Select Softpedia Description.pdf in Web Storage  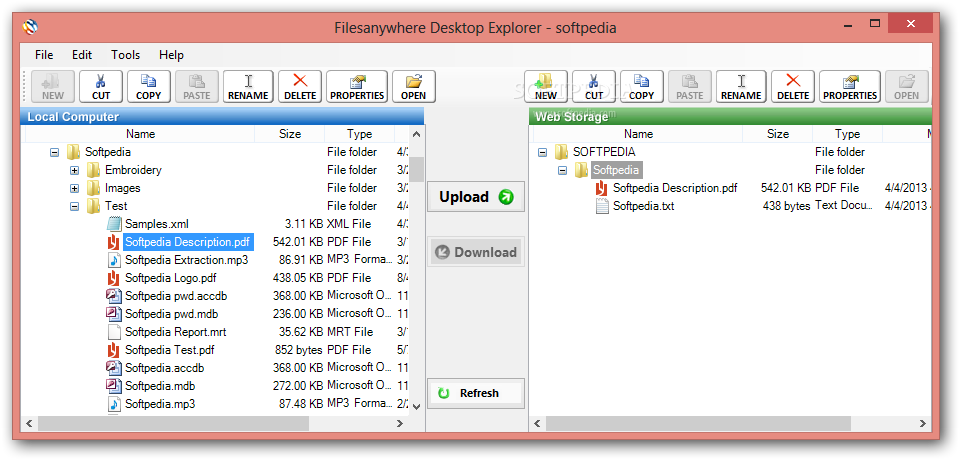click(675, 188)
